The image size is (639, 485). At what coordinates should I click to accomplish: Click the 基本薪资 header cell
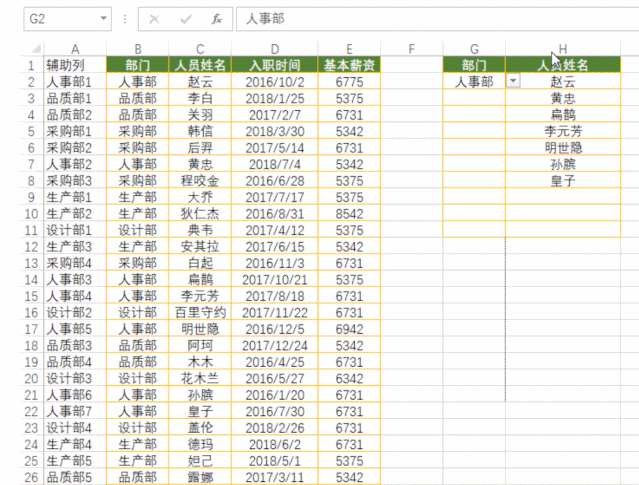[x=349, y=65]
